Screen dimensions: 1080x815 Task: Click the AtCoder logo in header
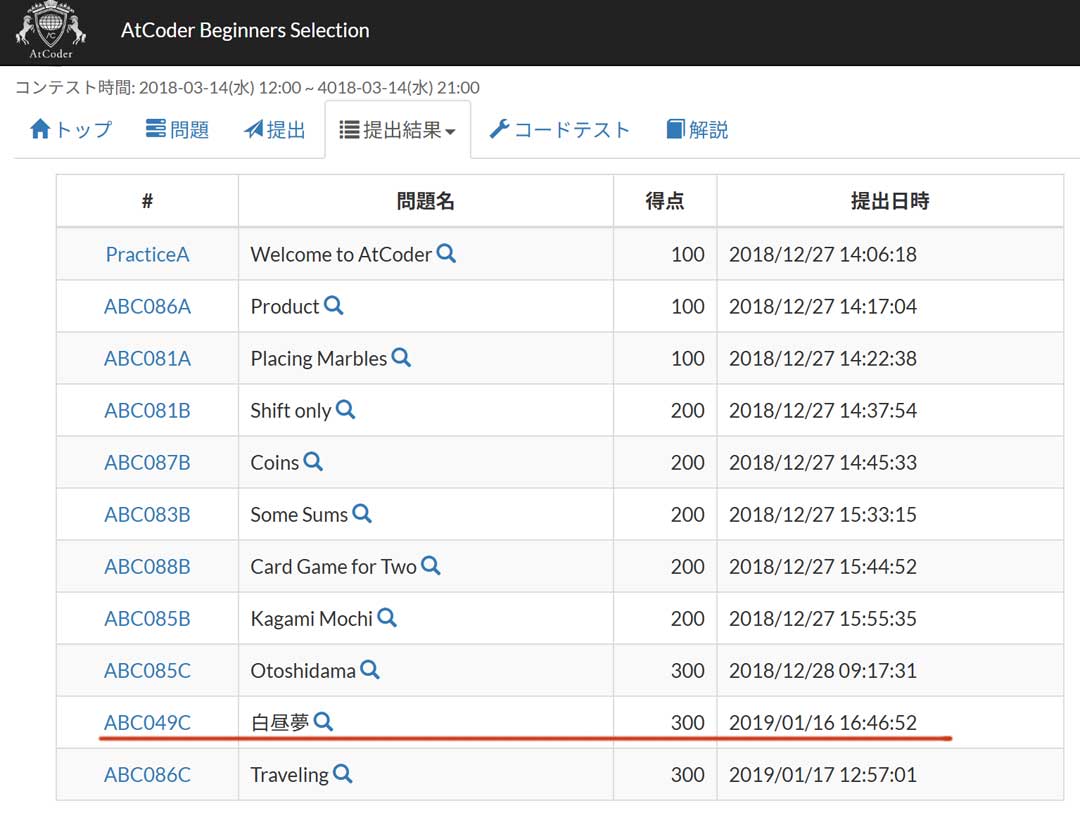[50, 31]
